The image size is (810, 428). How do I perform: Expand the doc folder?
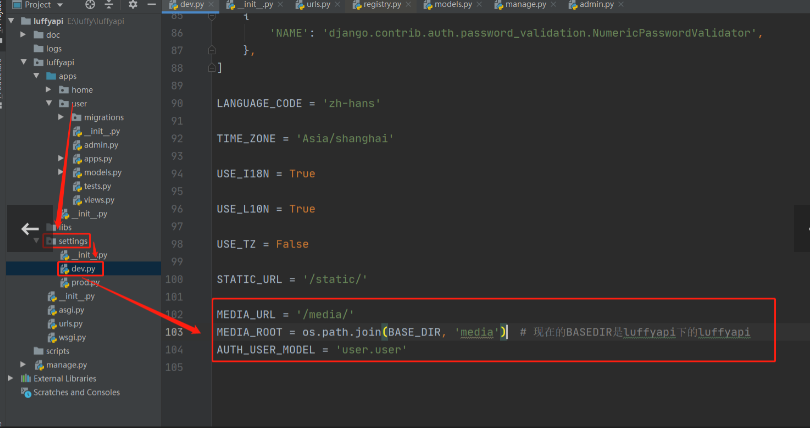23,35
